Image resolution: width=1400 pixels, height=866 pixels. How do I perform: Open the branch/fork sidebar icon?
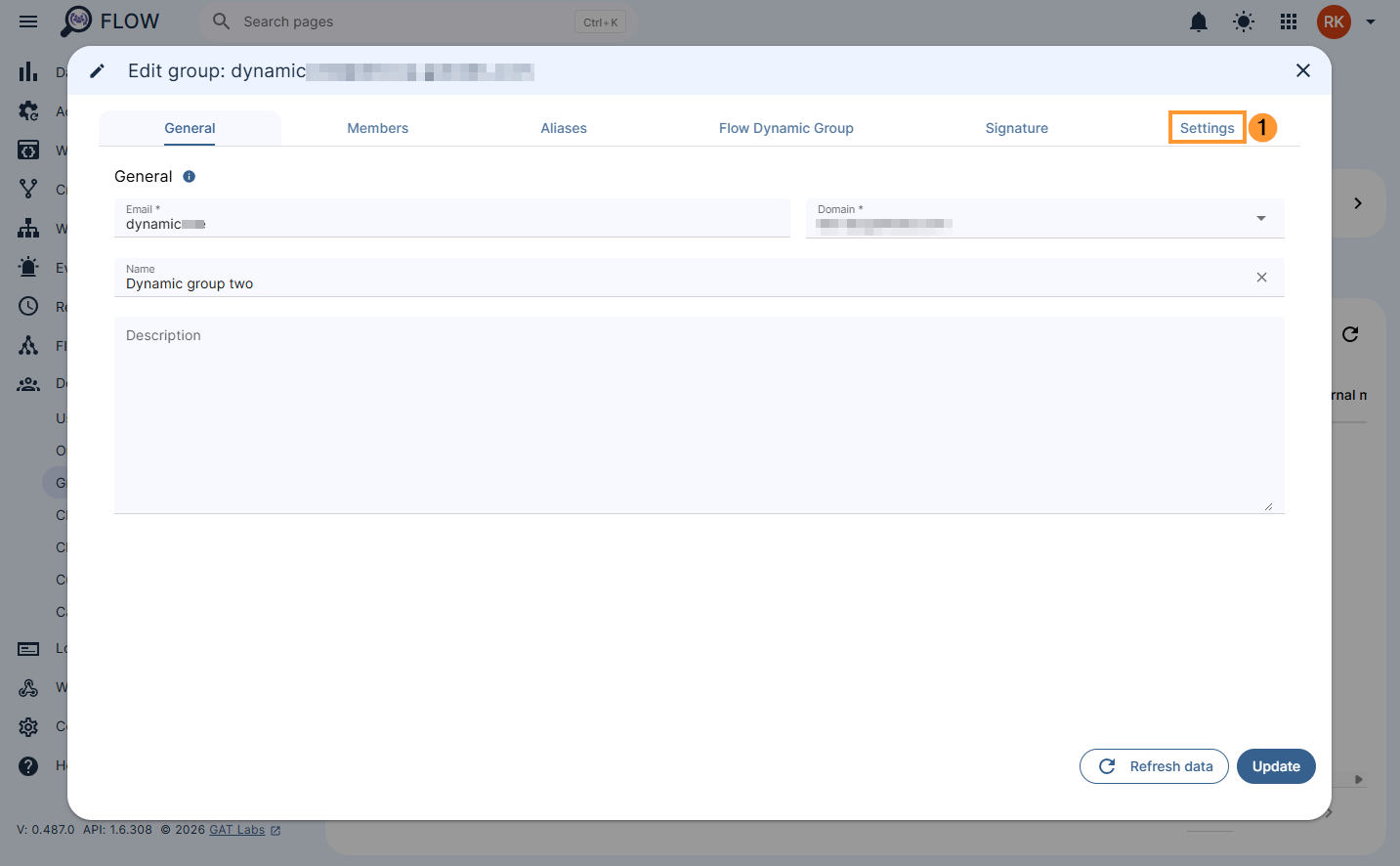pos(28,189)
